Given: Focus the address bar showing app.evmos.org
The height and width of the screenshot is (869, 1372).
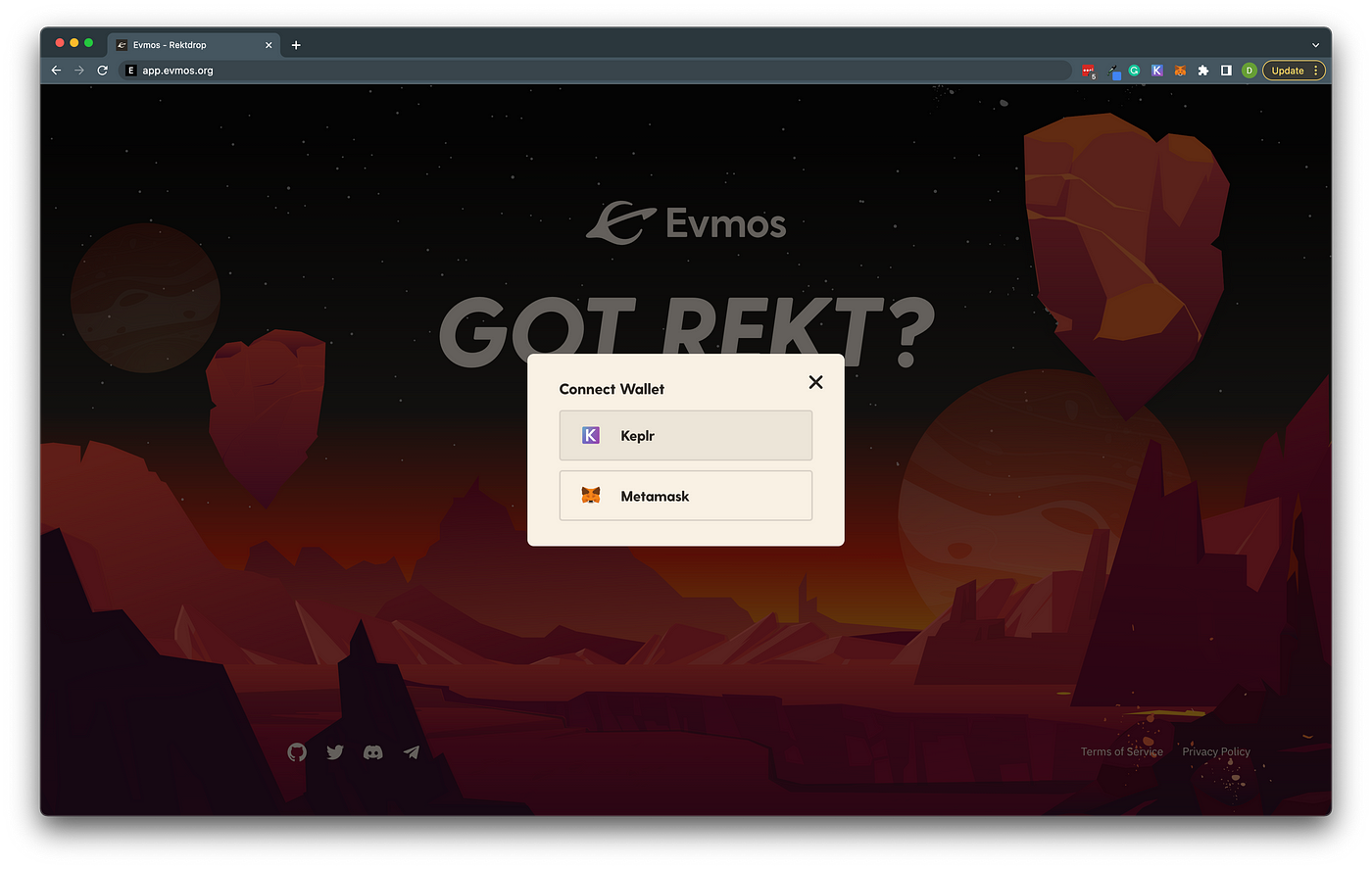Looking at the screenshot, I should coord(596,71).
